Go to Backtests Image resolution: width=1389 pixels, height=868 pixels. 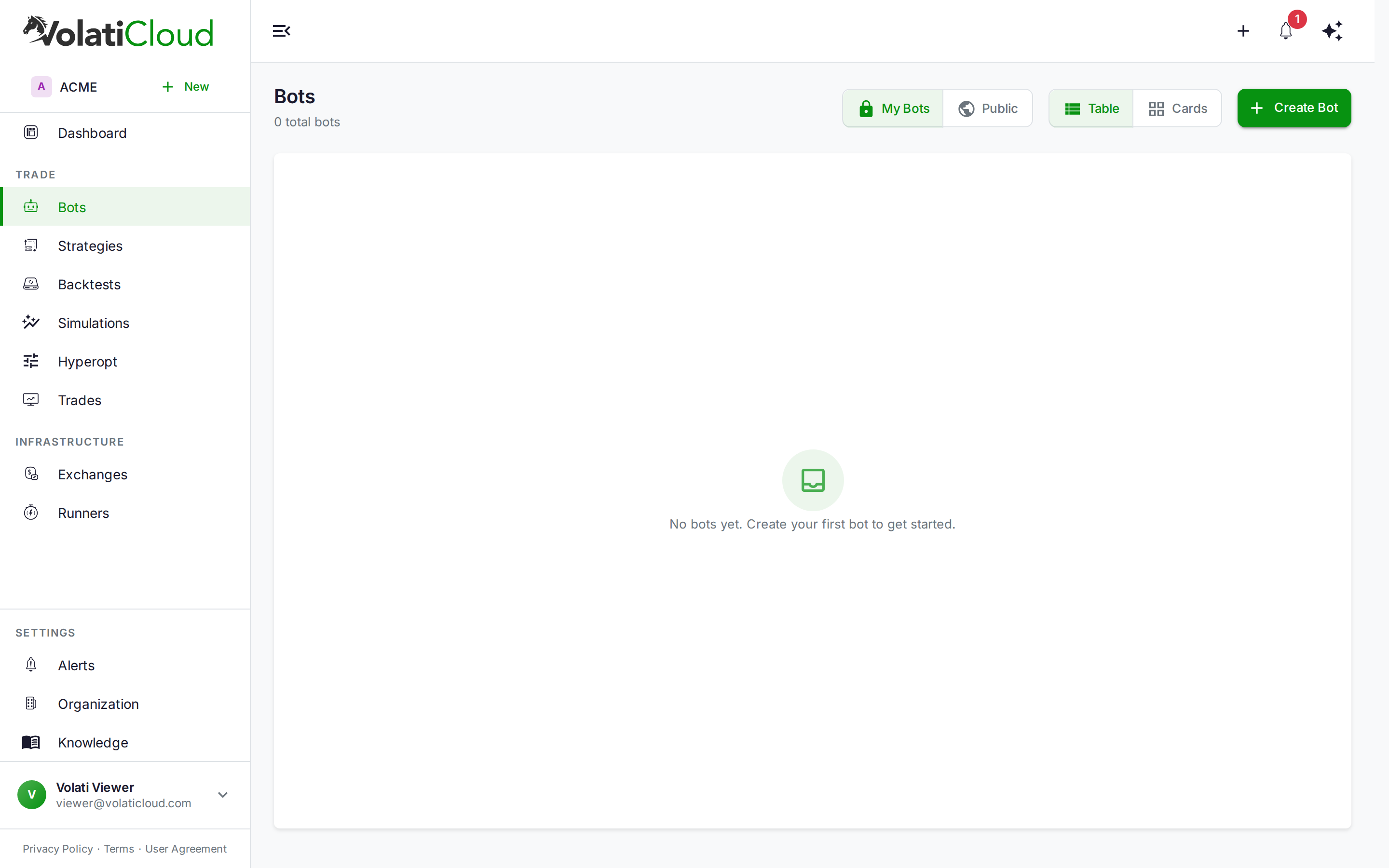point(125,284)
